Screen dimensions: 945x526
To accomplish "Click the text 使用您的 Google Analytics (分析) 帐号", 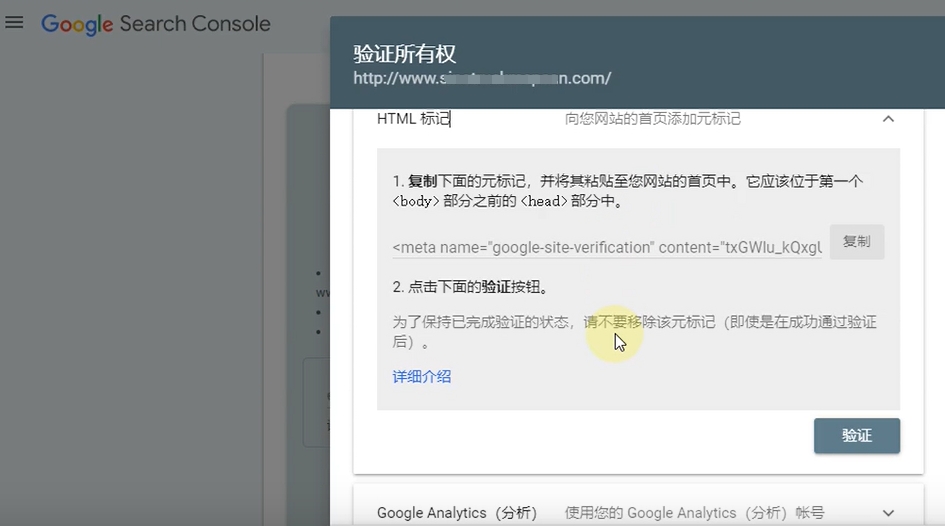I will 694,513.
